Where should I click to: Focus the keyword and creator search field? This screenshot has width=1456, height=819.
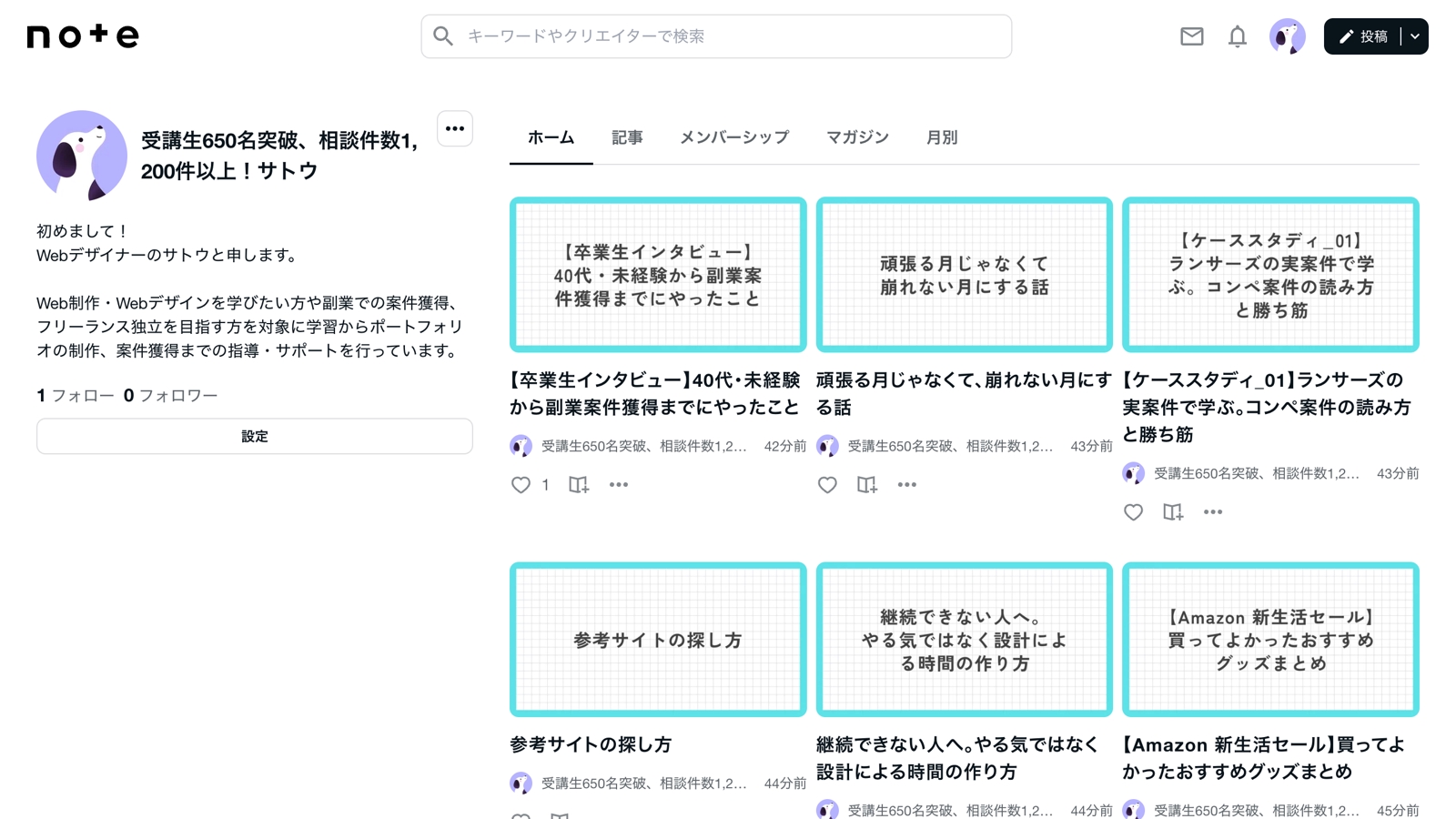[x=716, y=36]
